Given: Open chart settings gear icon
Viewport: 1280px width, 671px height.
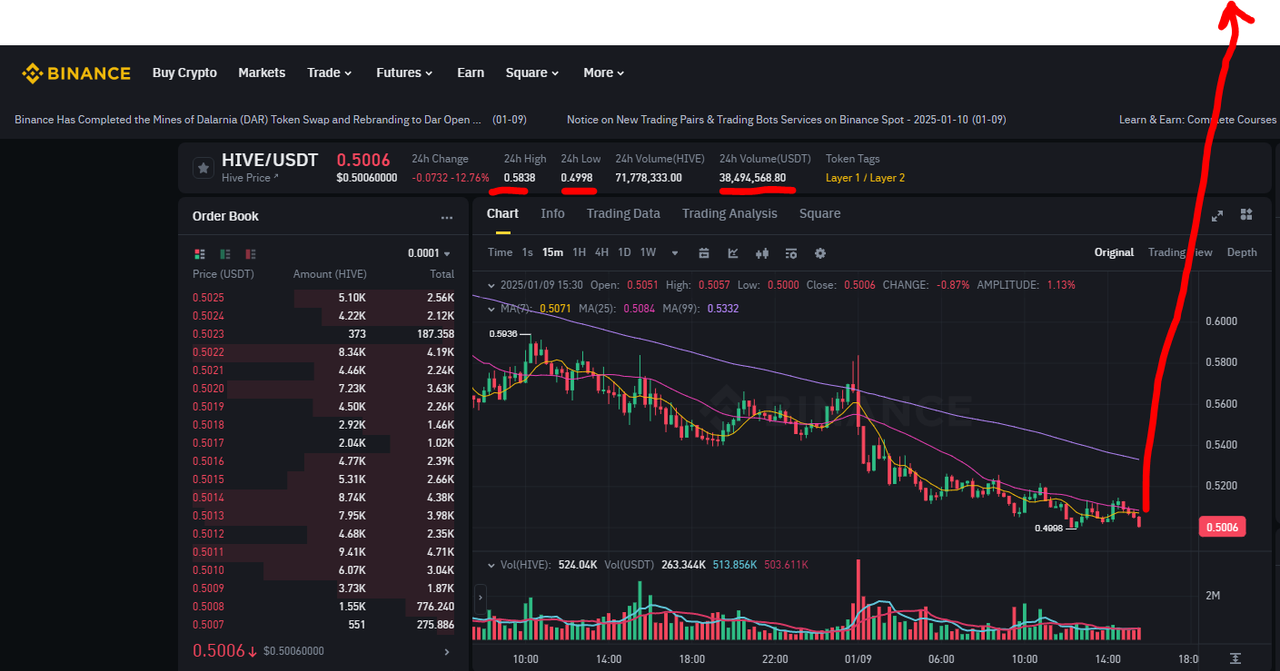Looking at the screenshot, I should tap(820, 253).
